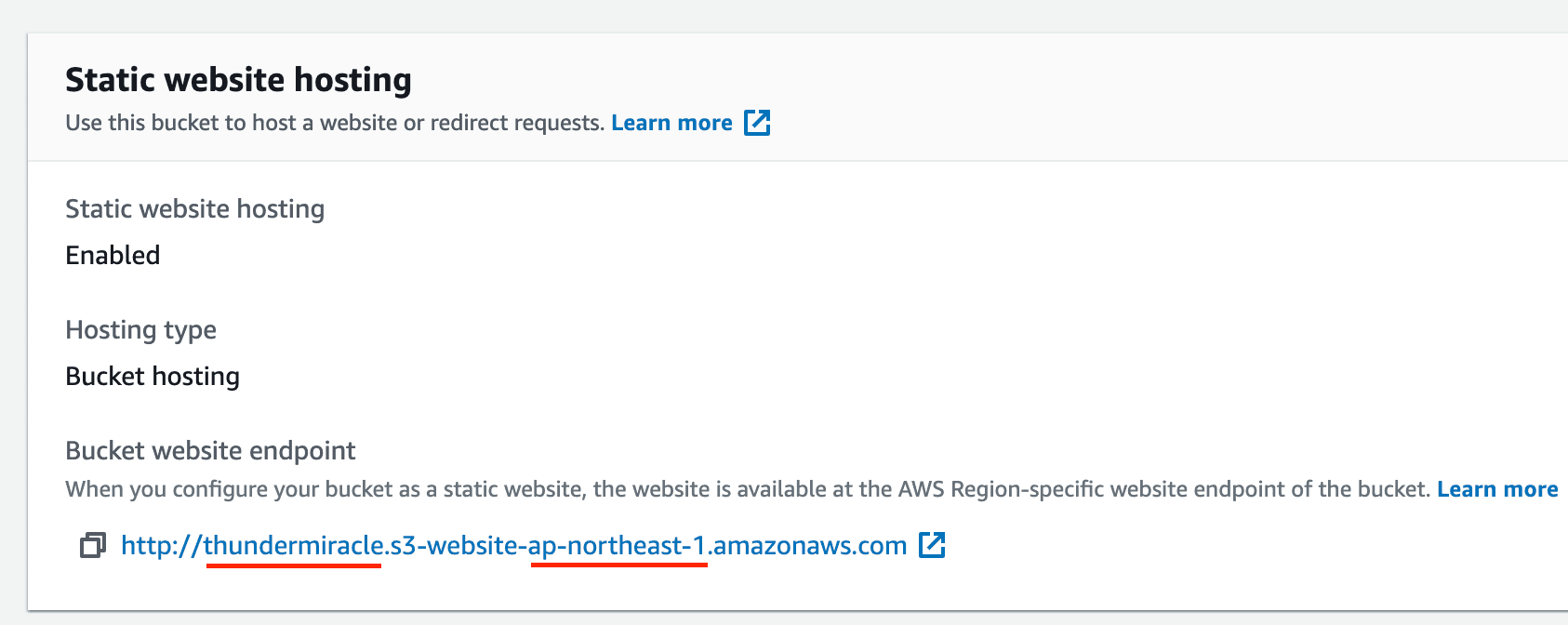Click the underlined thundermiracle bucket name
Viewport: 1568px width, 625px height.
pyautogui.click(x=293, y=546)
